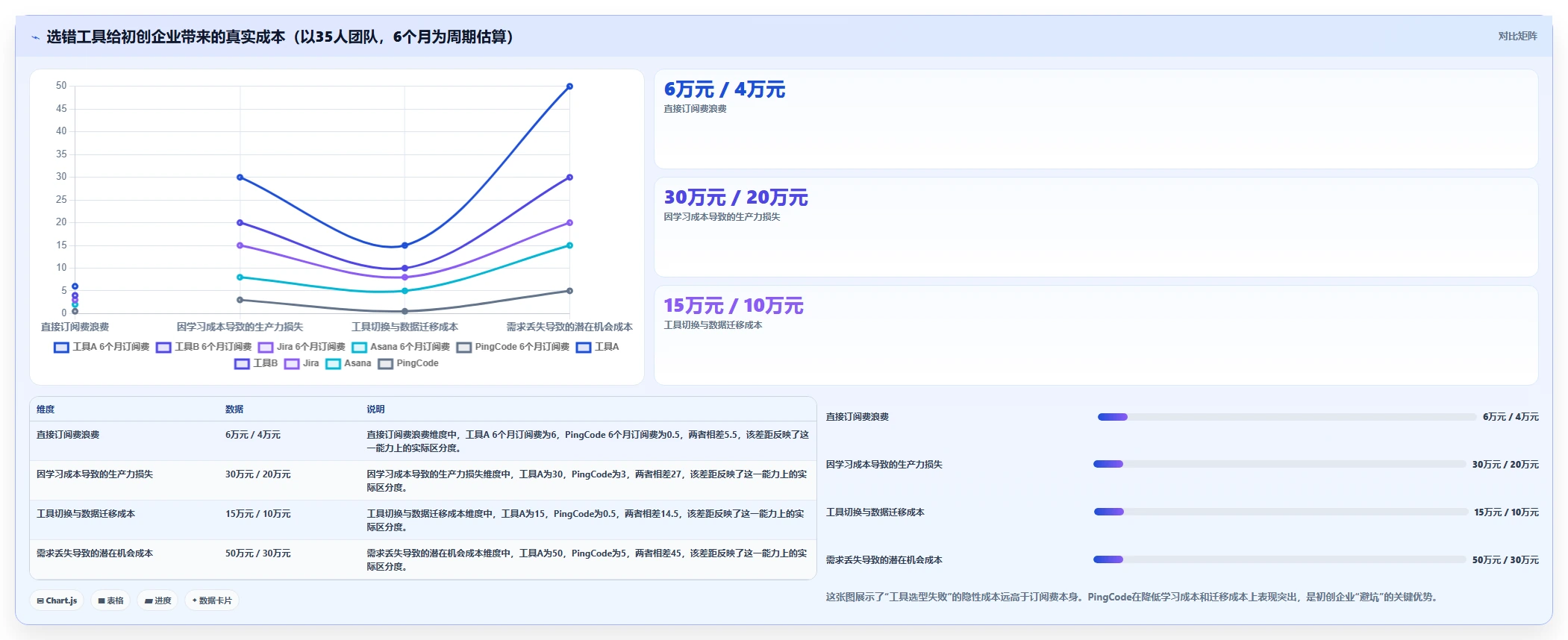Click the 维度 column header
This screenshot has height=640, width=1568.
click(46, 410)
